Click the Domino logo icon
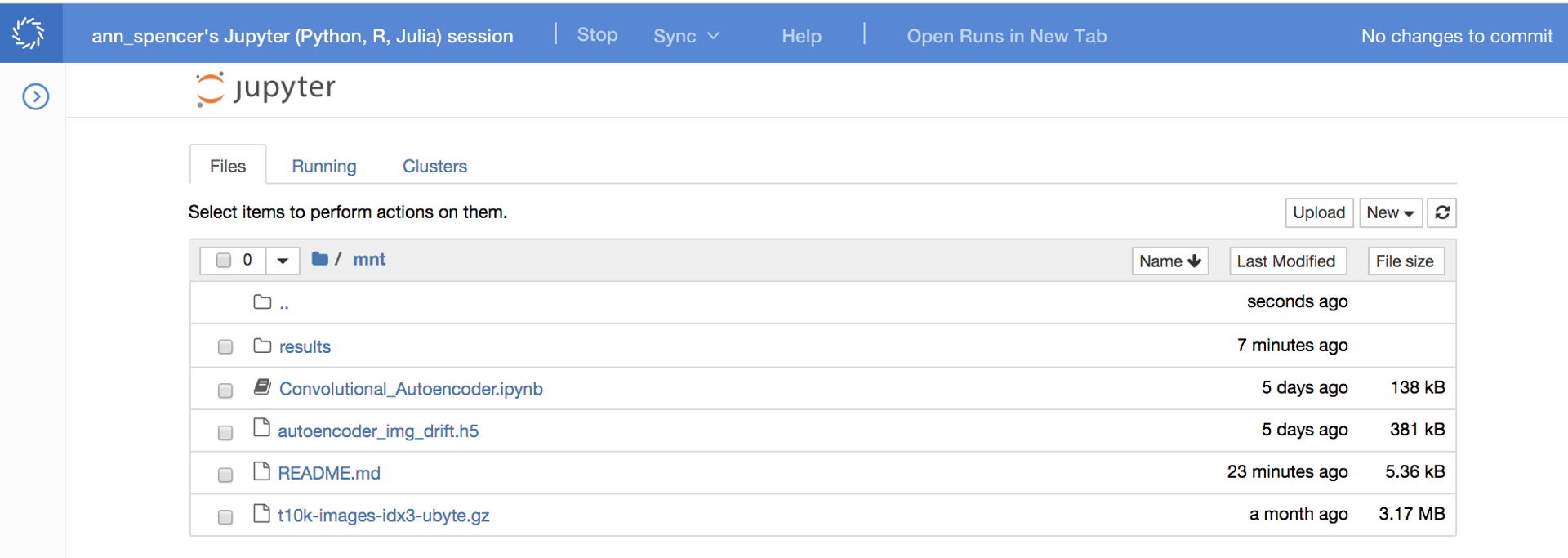1568x558 pixels. (x=29, y=33)
